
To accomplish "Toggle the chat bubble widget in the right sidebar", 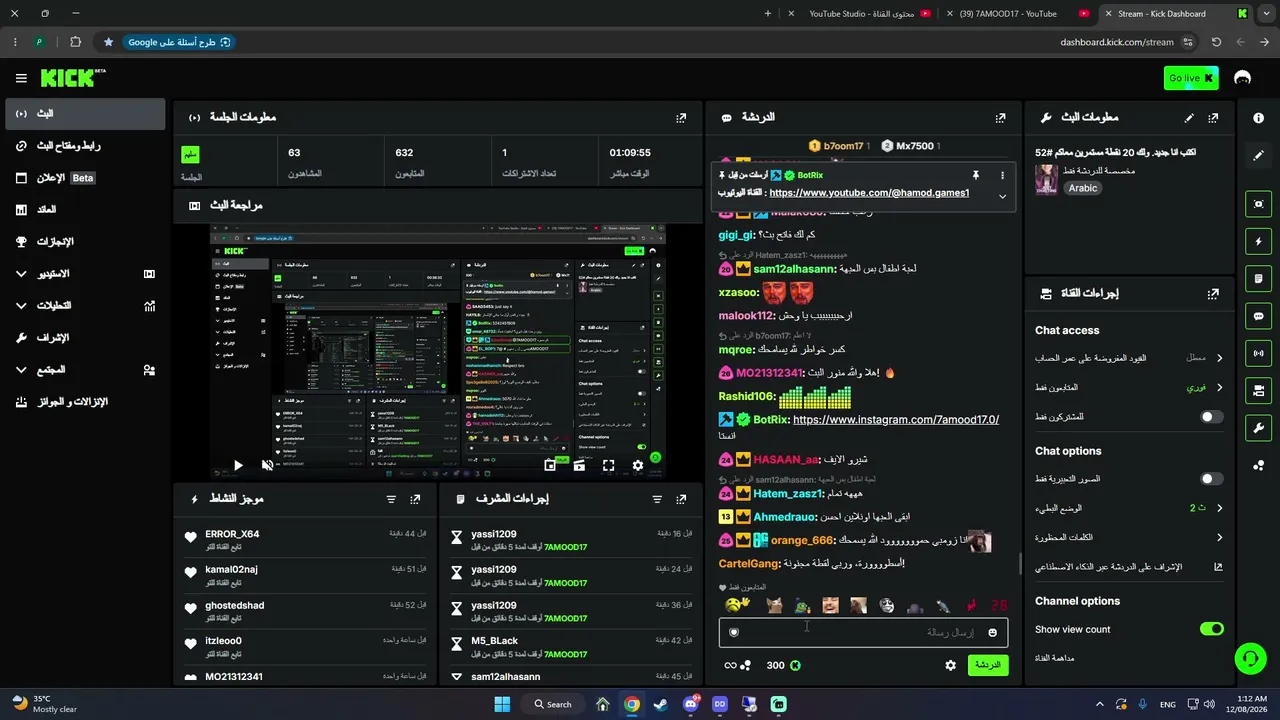I will 1259,316.
